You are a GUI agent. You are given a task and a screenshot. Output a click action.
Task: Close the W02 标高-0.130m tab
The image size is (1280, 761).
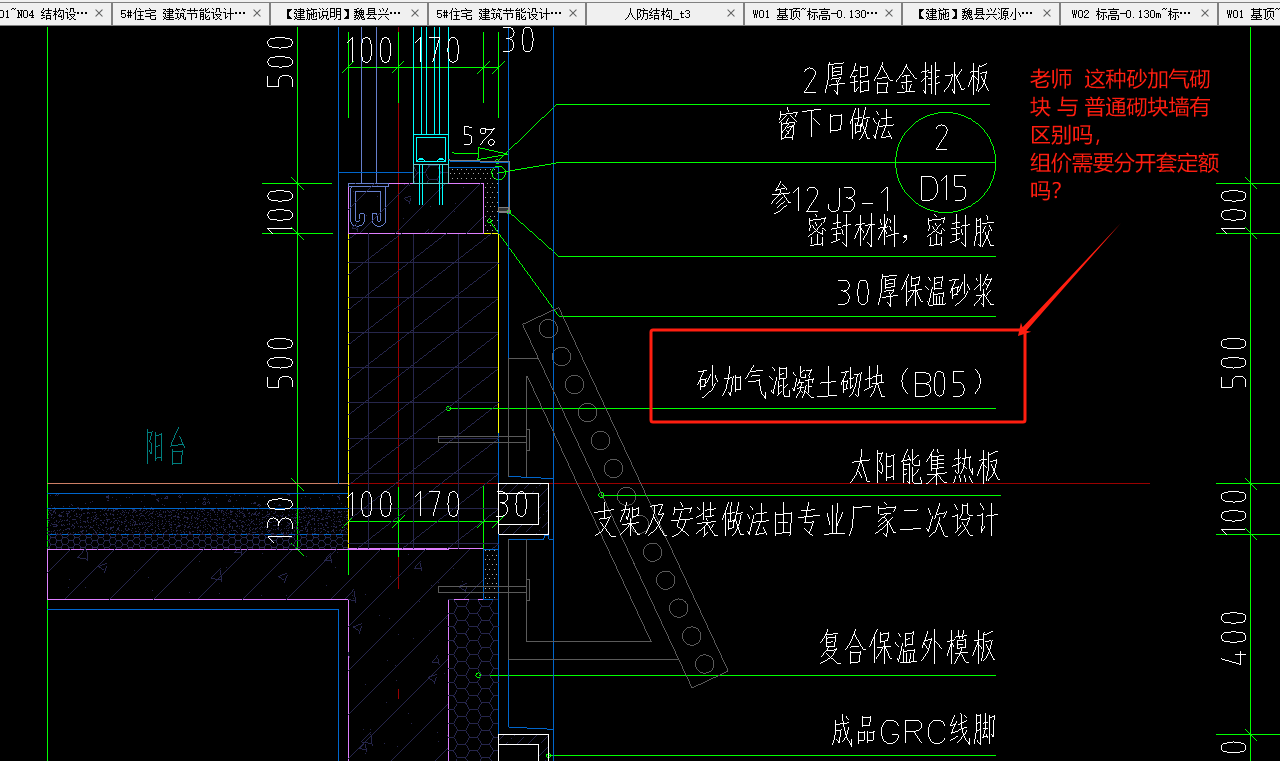1205,14
